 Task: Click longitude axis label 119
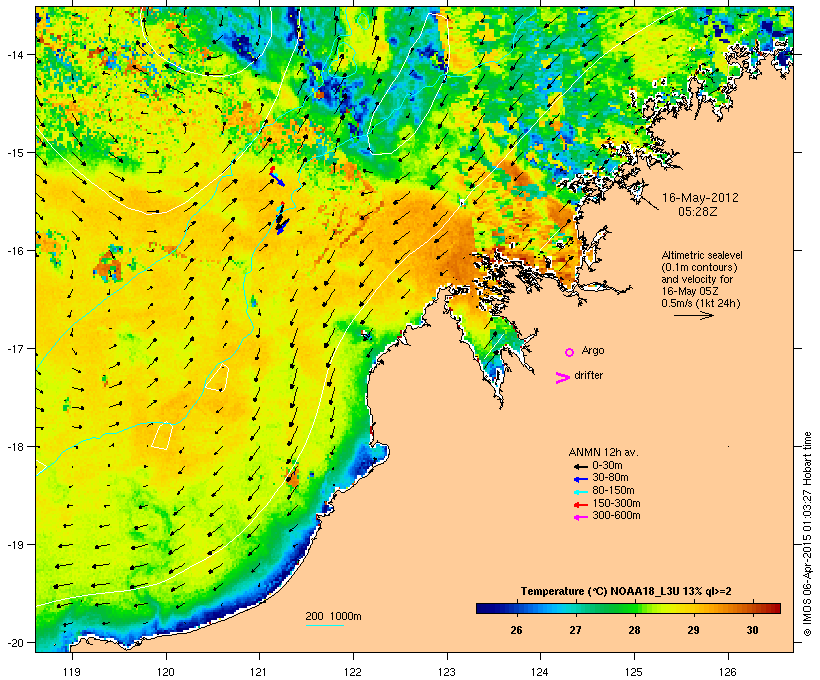[x=72, y=672]
